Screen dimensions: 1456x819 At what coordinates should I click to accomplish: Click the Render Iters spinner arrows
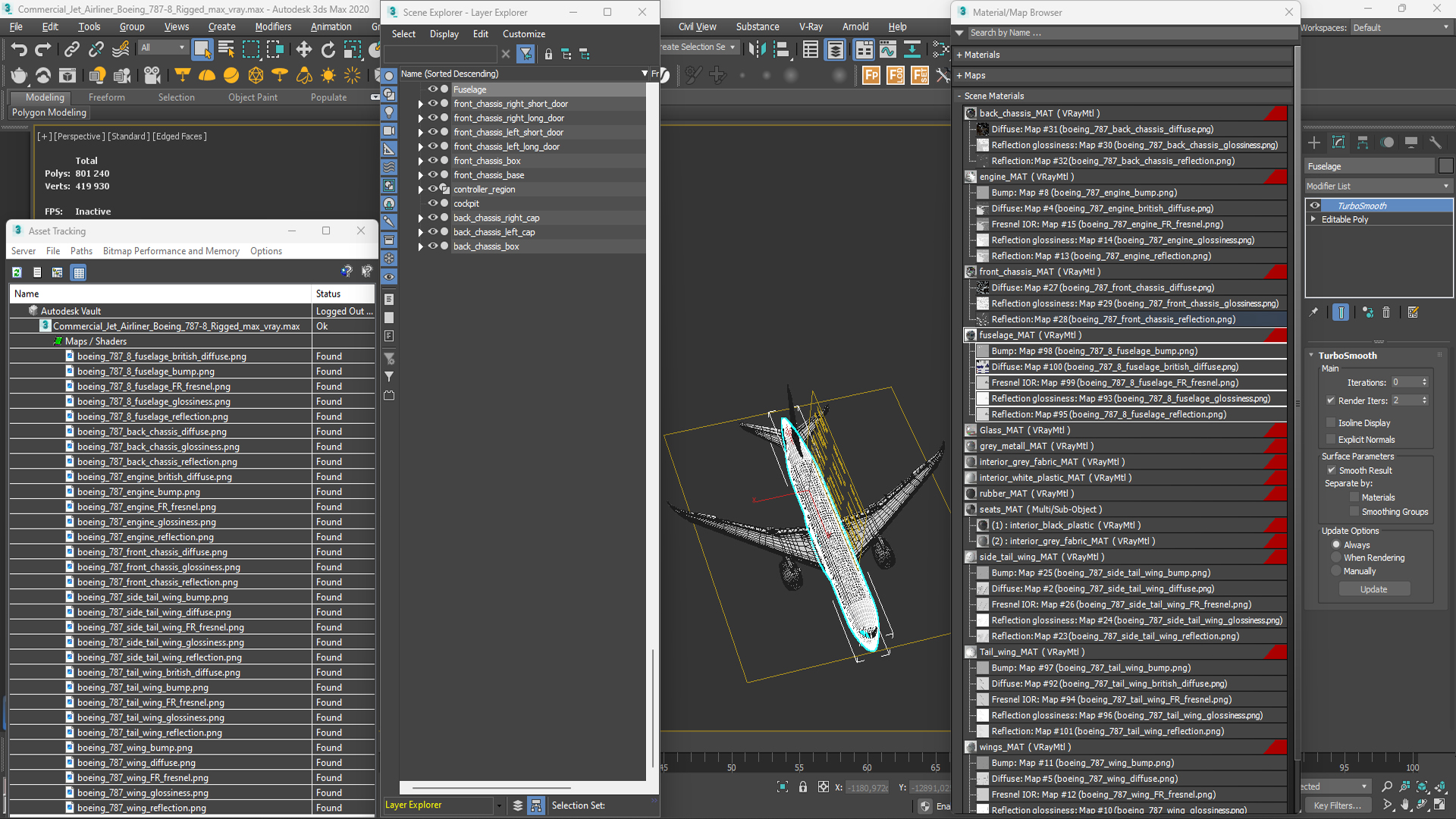(1425, 400)
